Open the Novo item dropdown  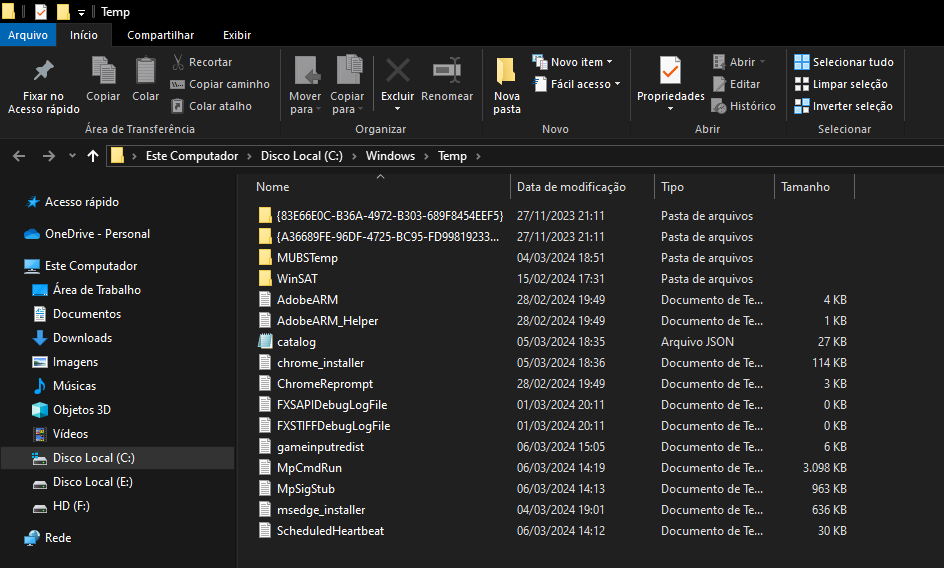573,62
